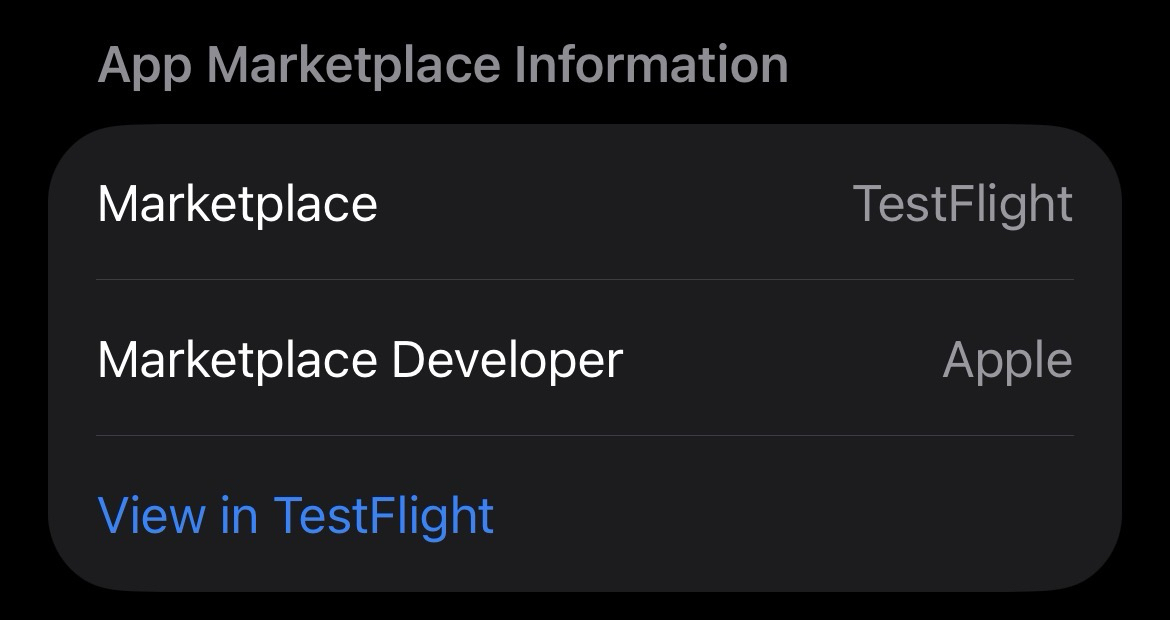Click the word Developer in second row
Screen dimensions: 1170x620
click(507, 359)
